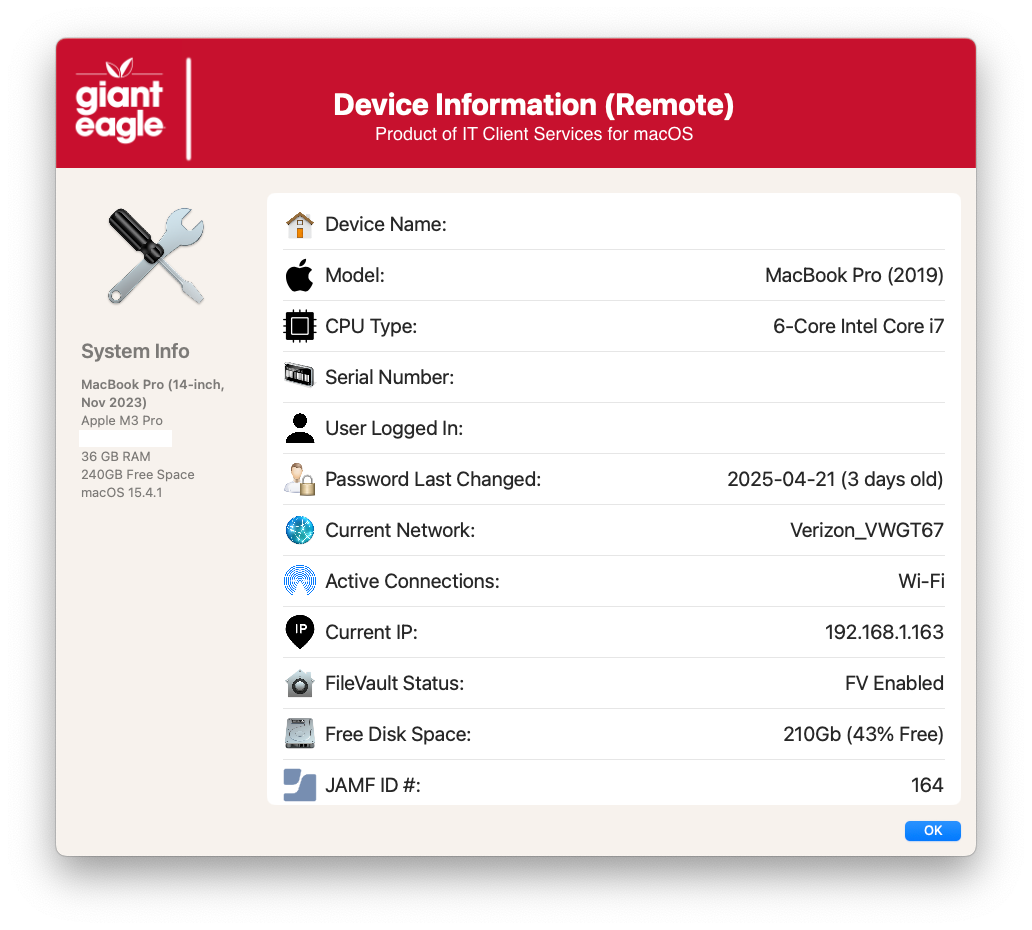The image size is (1032, 930).
Task: Select the 'Password Last Changed:' label
Action: [433, 479]
